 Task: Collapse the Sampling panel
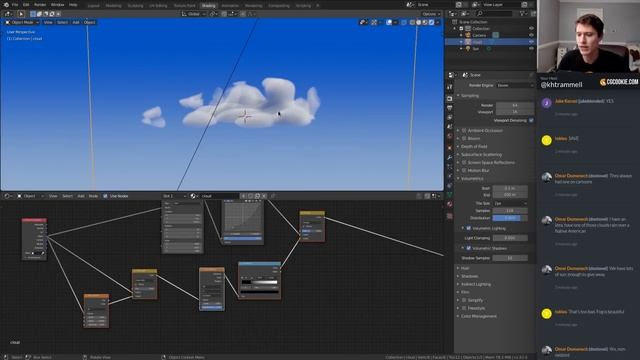click(459, 96)
